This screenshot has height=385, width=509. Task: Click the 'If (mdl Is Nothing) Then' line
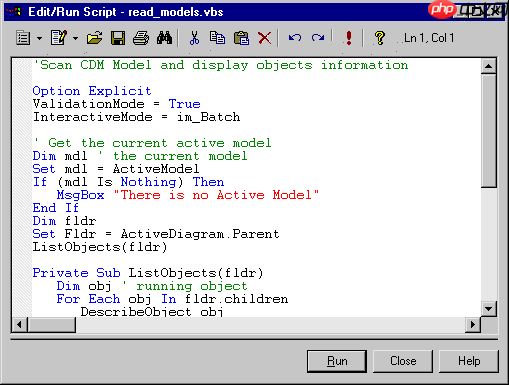(128, 182)
